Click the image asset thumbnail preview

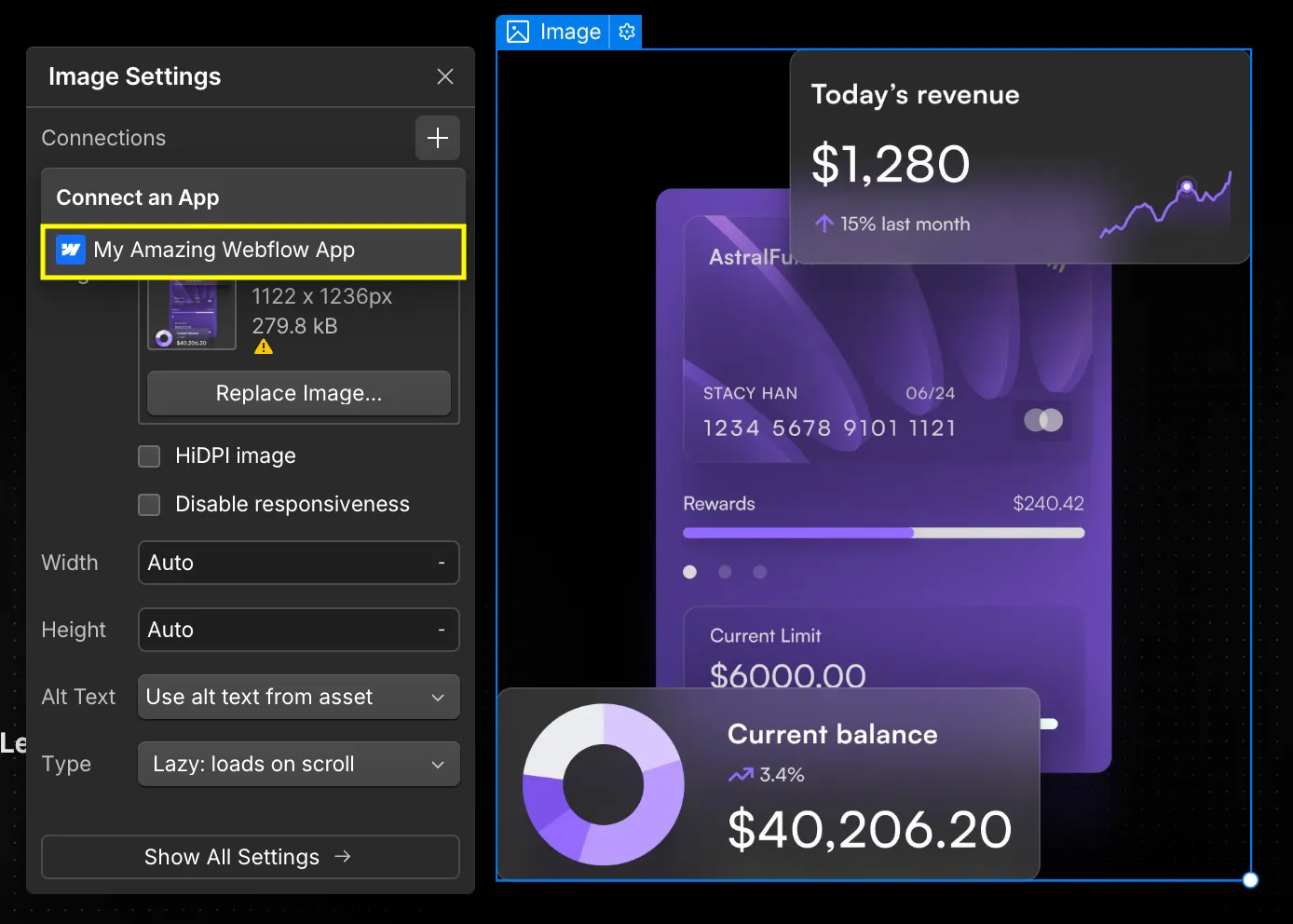tap(192, 315)
